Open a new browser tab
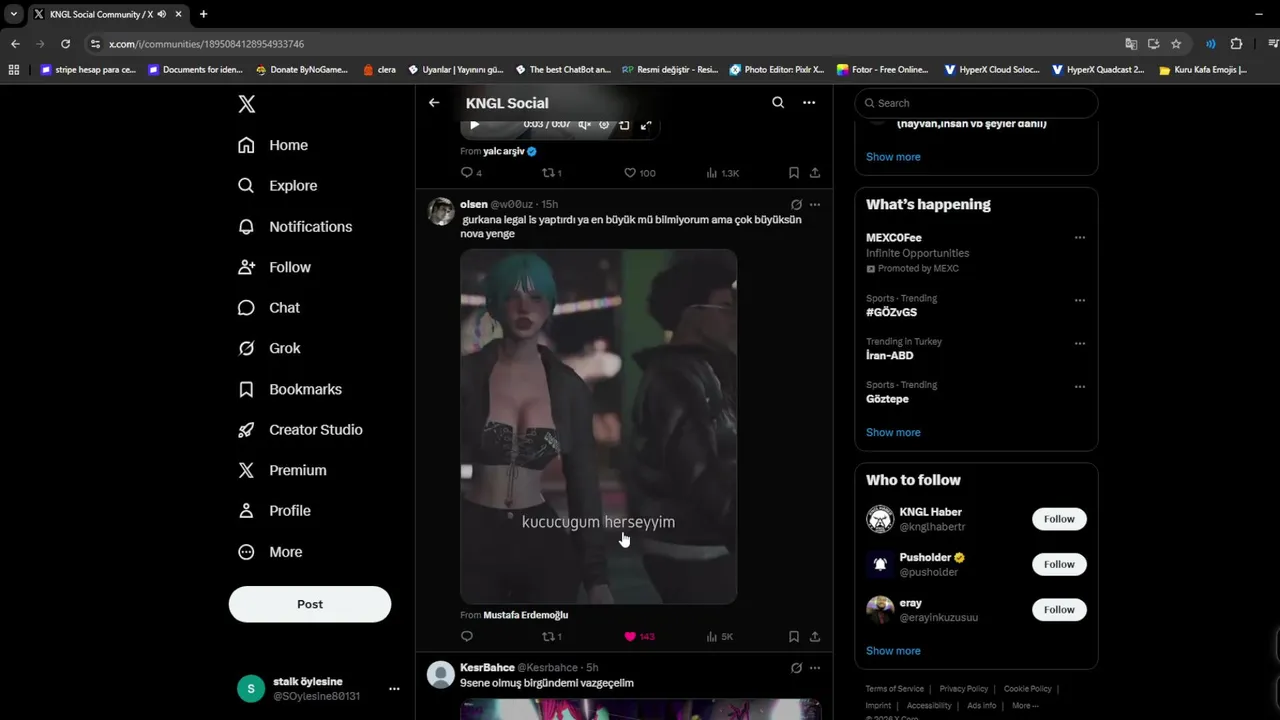The height and width of the screenshot is (720, 1280). (x=203, y=14)
